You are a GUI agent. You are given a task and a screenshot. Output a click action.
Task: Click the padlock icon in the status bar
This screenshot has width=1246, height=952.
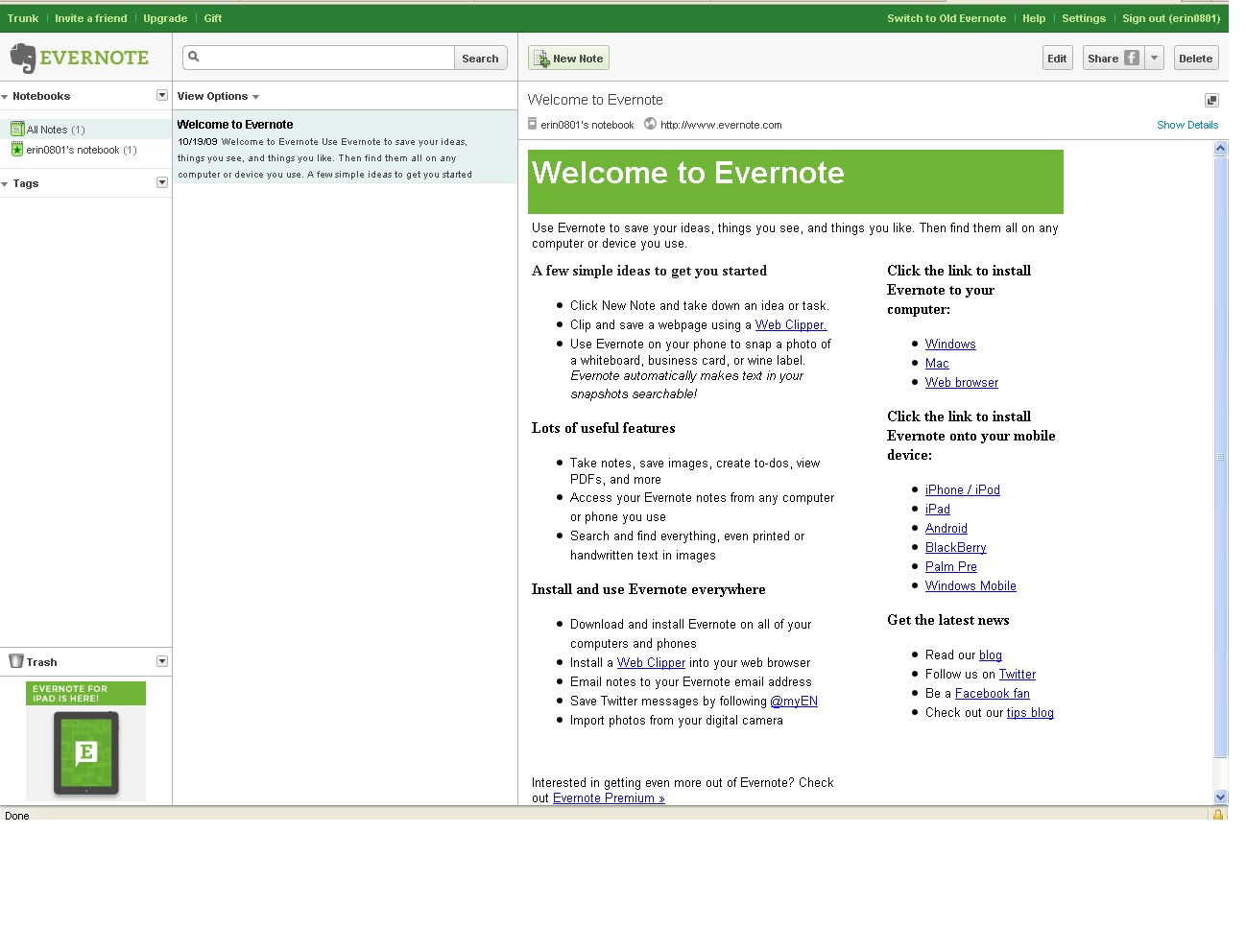coord(1220,815)
